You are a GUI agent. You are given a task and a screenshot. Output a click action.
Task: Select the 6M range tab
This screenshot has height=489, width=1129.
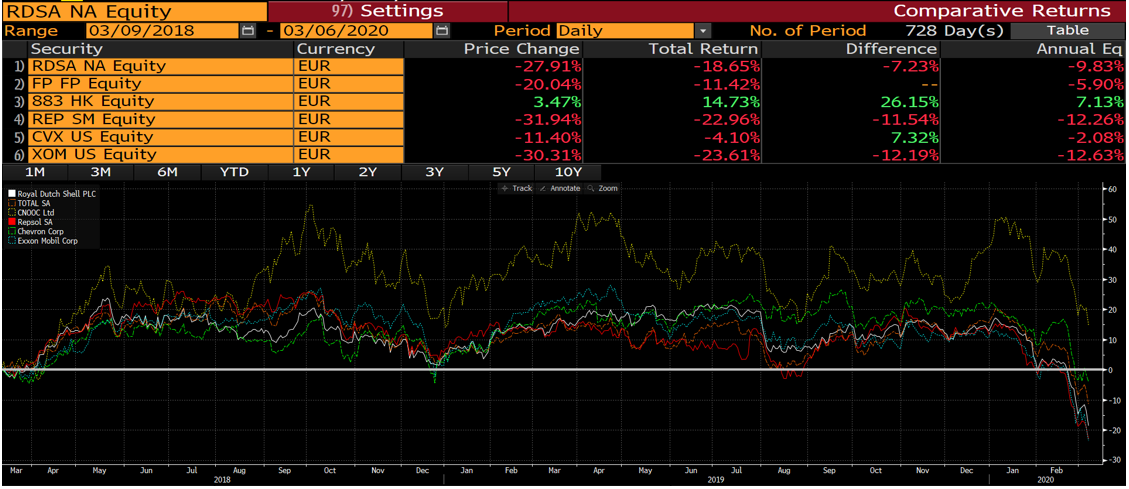[x=166, y=172]
